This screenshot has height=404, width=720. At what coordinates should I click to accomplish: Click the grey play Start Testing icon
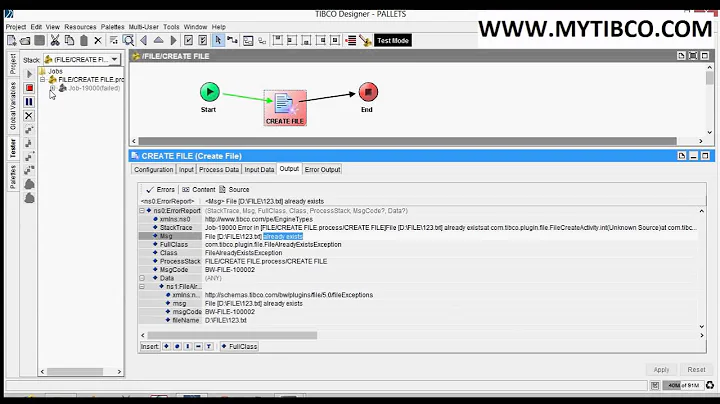(x=29, y=74)
